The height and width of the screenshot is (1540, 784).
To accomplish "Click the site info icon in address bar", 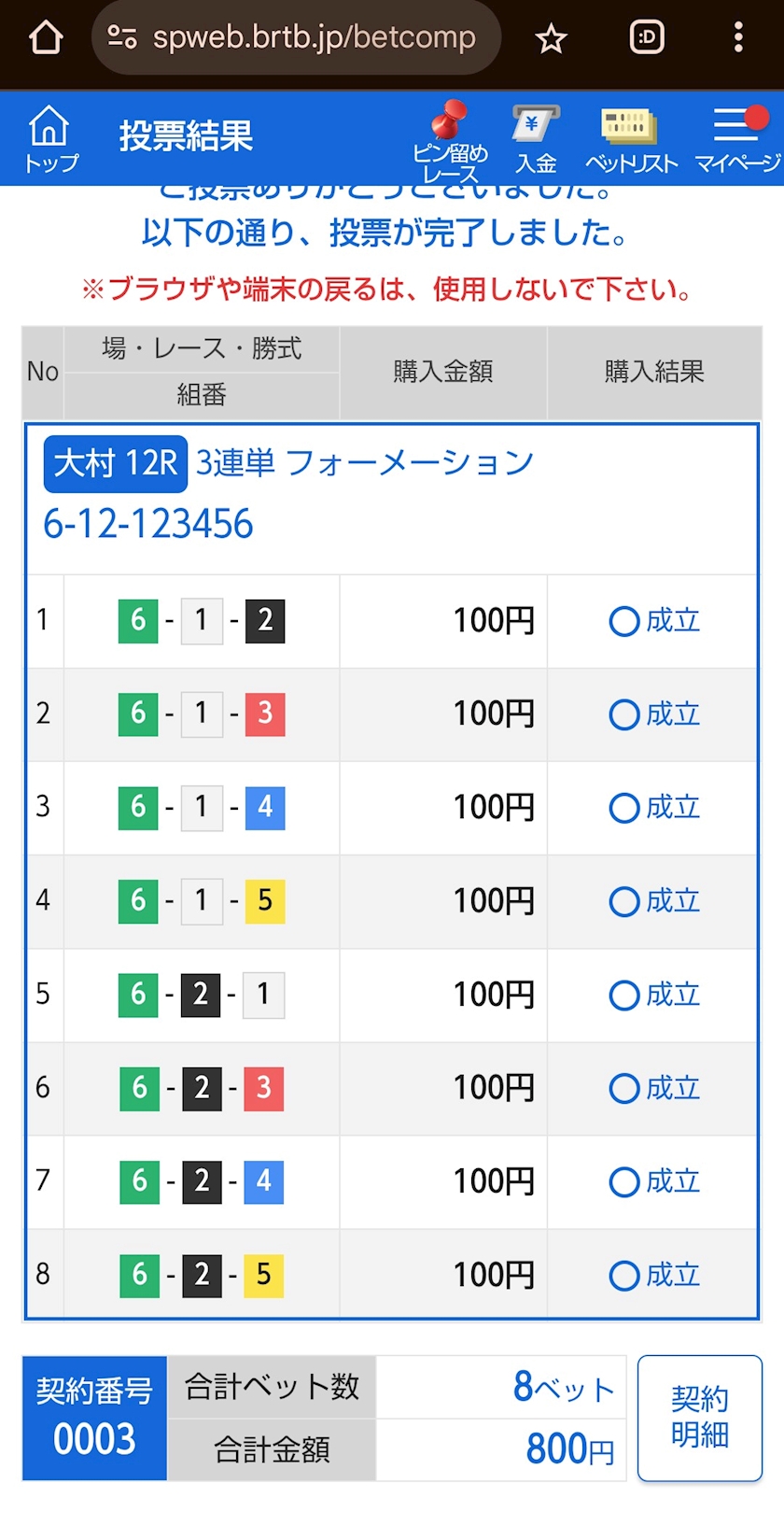I will 122,38.
